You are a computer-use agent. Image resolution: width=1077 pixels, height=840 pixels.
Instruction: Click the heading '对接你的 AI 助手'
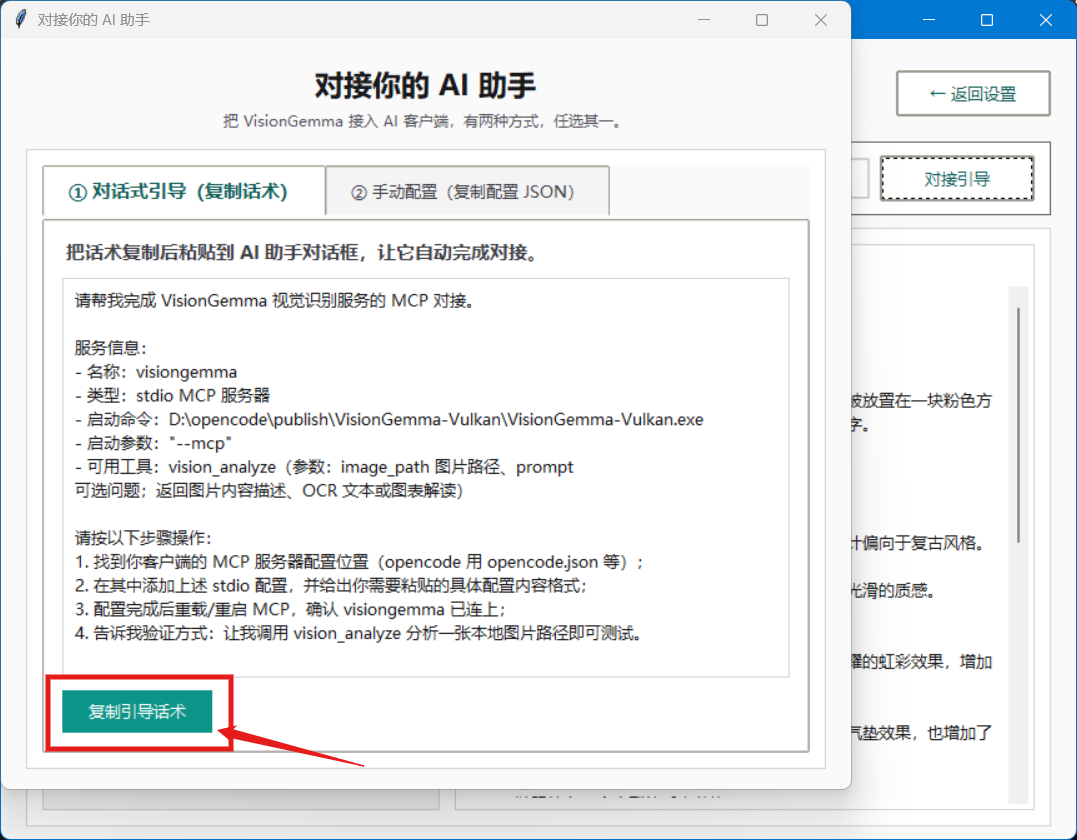(425, 86)
